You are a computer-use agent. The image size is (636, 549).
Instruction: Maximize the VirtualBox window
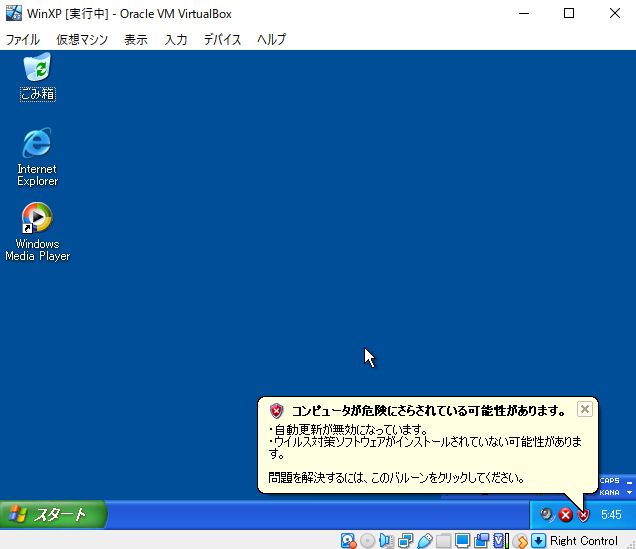(569, 13)
